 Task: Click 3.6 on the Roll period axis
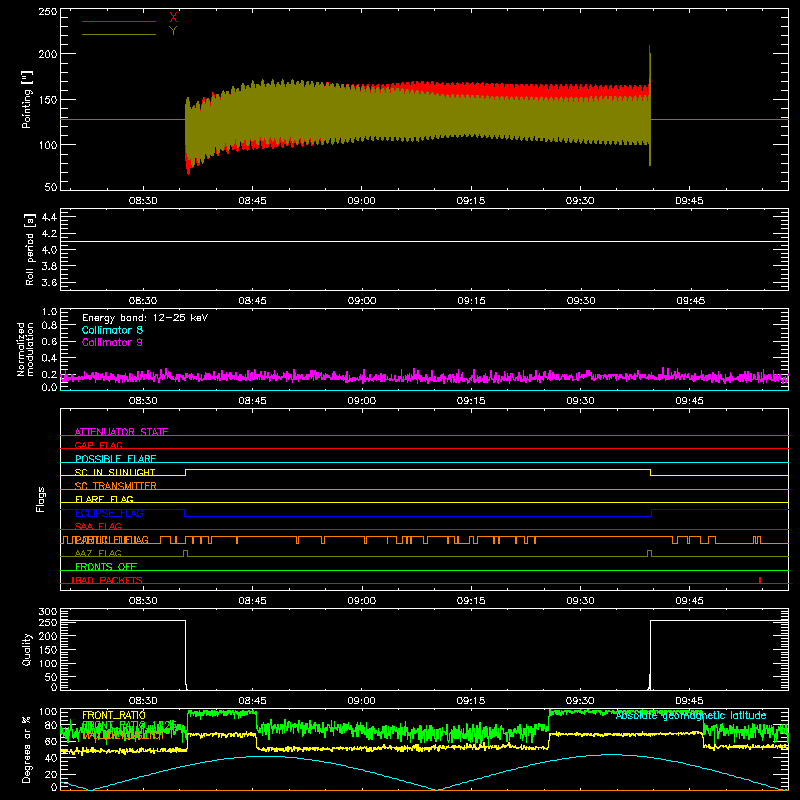click(49, 283)
